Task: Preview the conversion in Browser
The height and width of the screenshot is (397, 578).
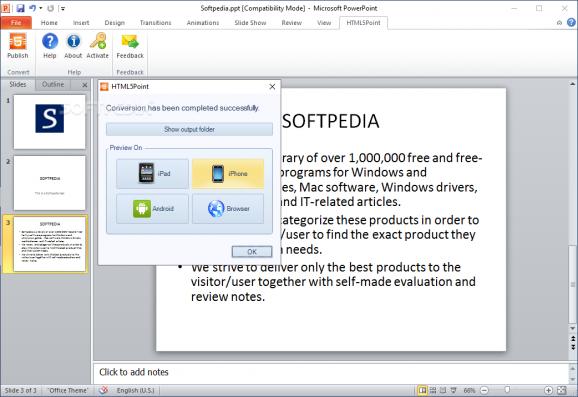Action: click(228, 209)
